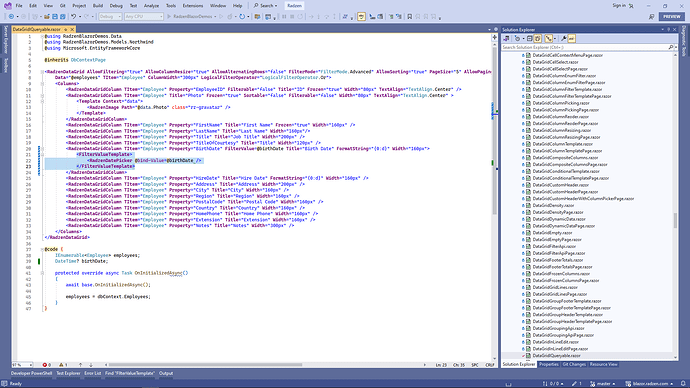Open the Server Explorer side tab
The height and width of the screenshot is (388, 690).
[6, 40]
